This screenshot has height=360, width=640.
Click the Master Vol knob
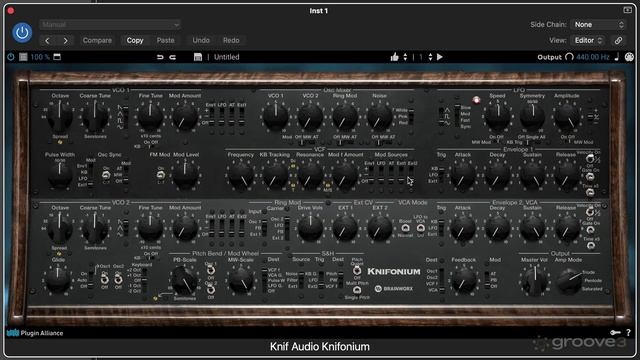(534, 280)
